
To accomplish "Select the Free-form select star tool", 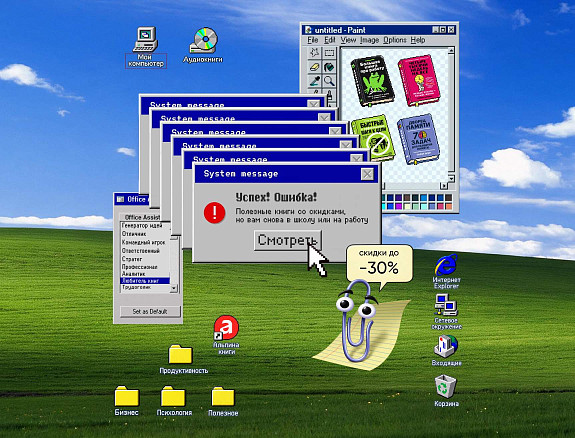I will point(314,53).
